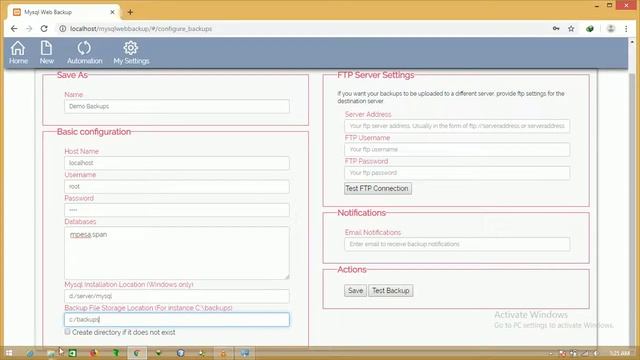Open the Chrome profile avatar

[611, 29]
